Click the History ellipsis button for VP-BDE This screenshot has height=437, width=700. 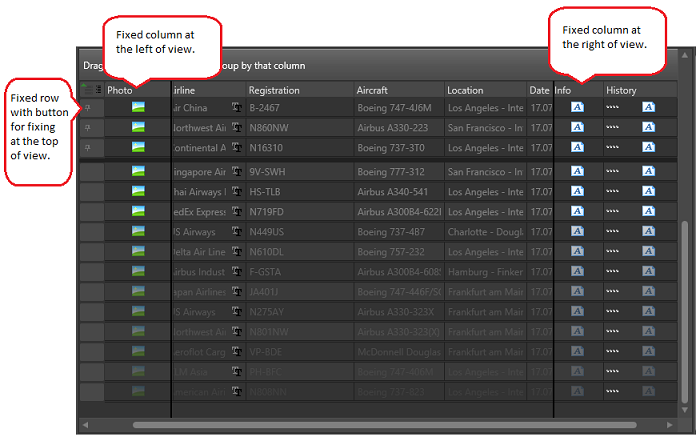612,351
